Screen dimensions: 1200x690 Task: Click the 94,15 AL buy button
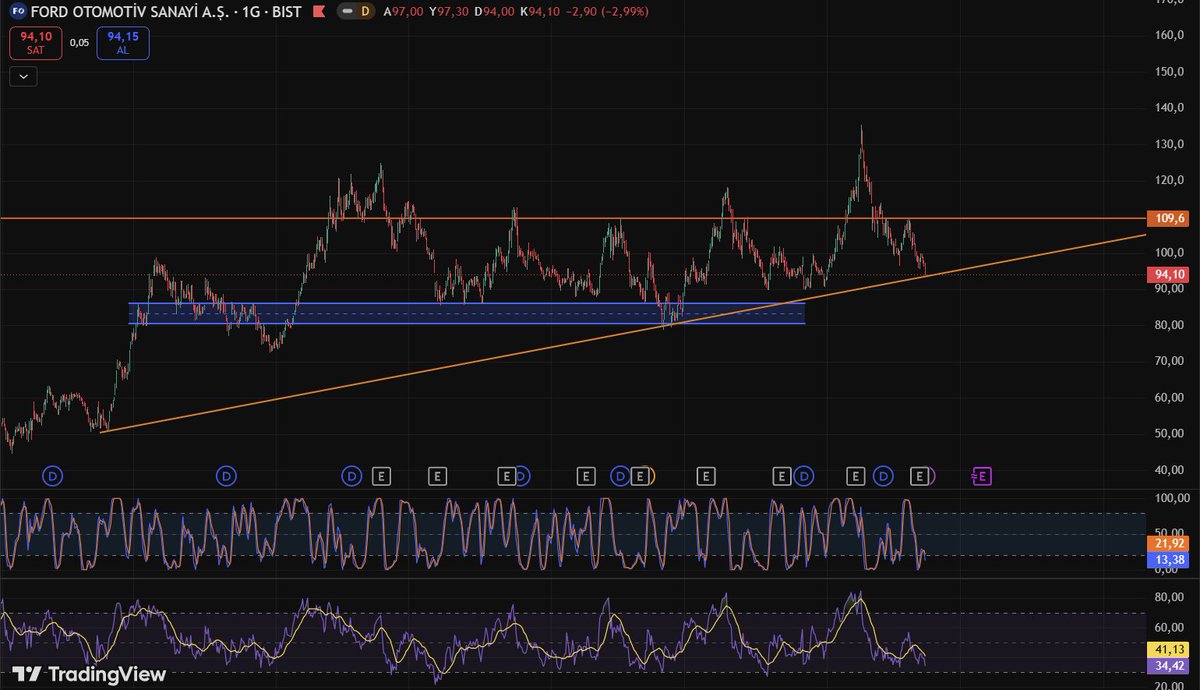coord(123,44)
